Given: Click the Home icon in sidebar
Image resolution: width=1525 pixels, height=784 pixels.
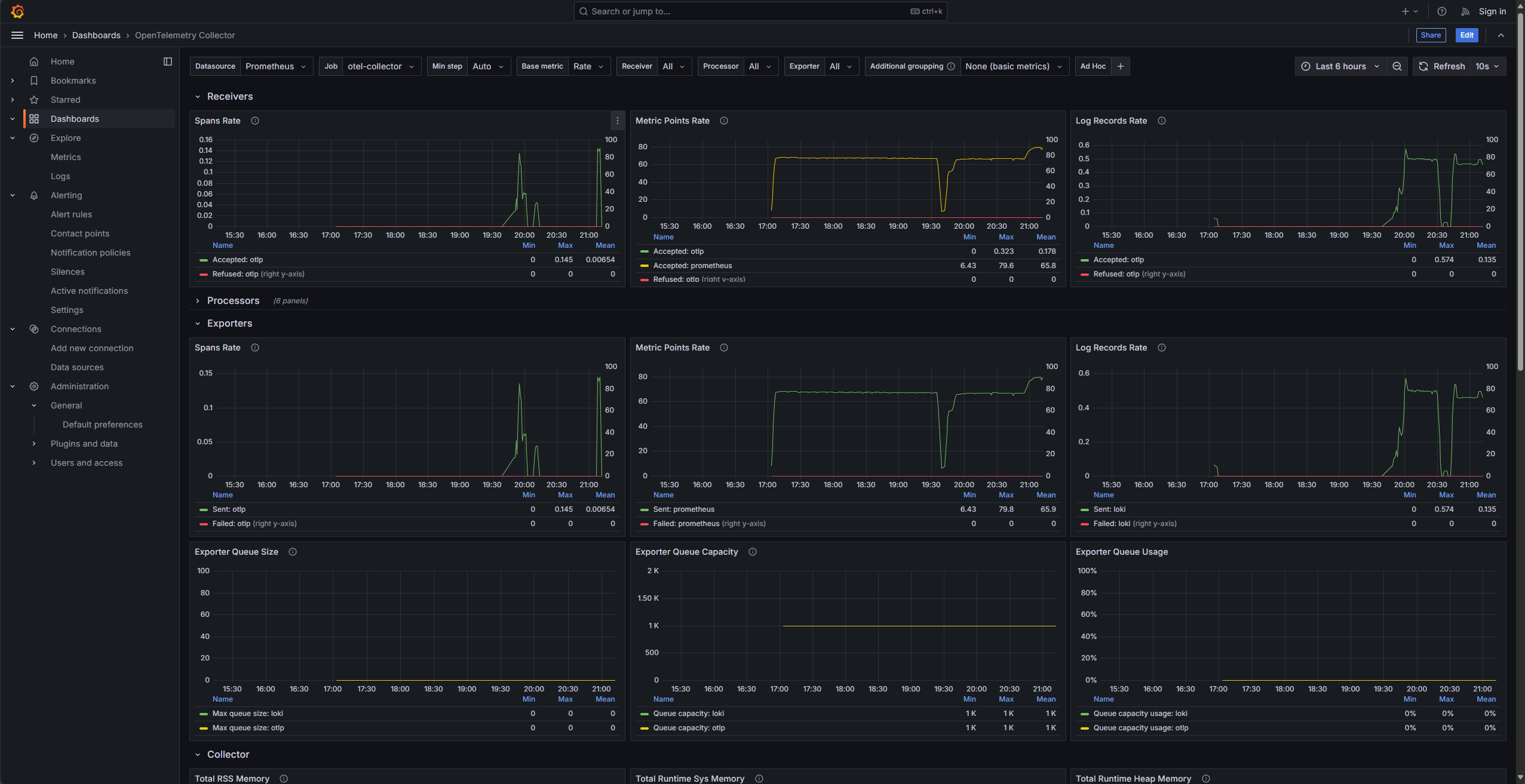Looking at the screenshot, I should pos(34,62).
